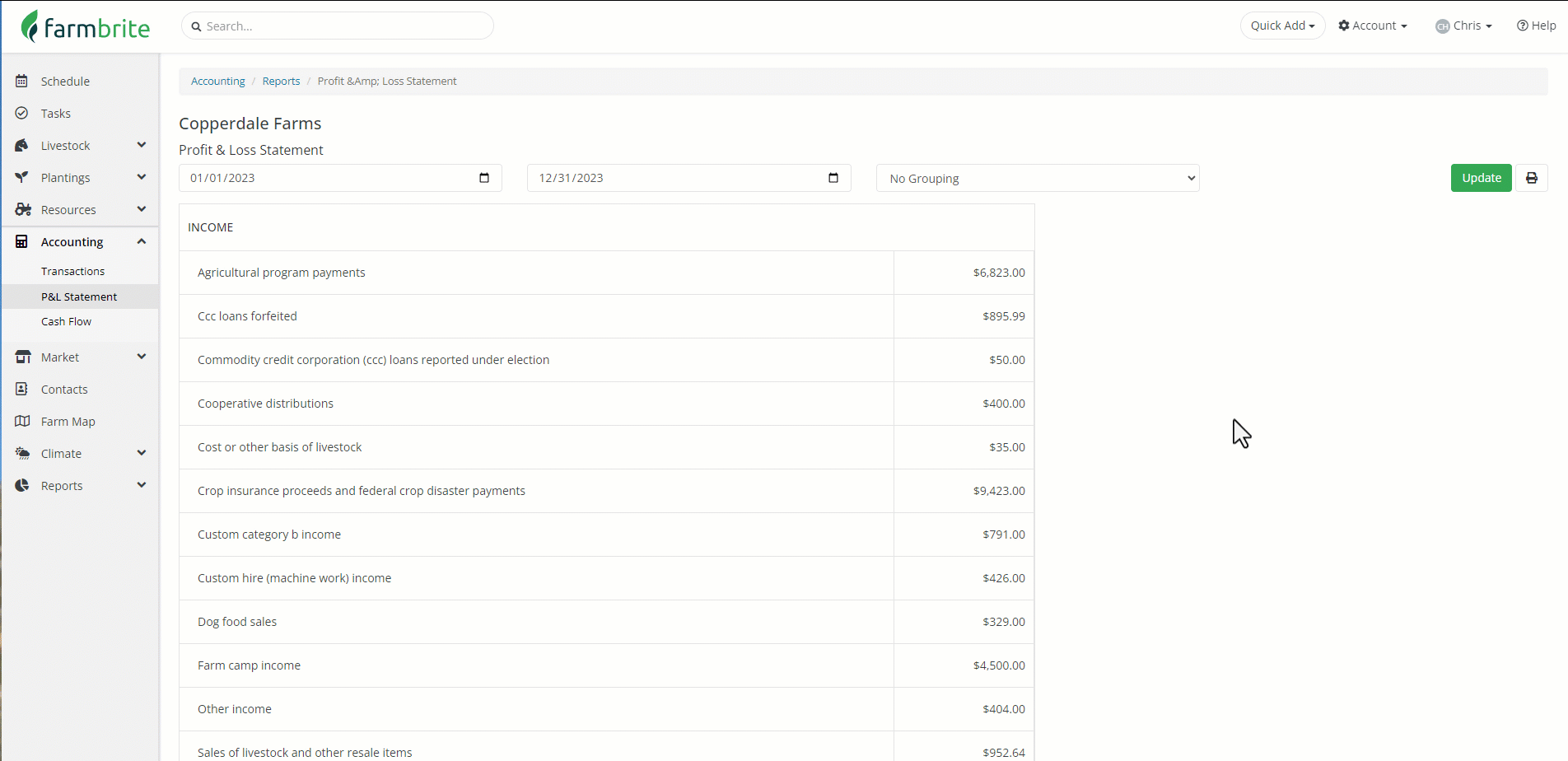Image resolution: width=1568 pixels, height=761 pixels.
Task: Select P&L Statement in the sidebar
Action: point(79,296)
